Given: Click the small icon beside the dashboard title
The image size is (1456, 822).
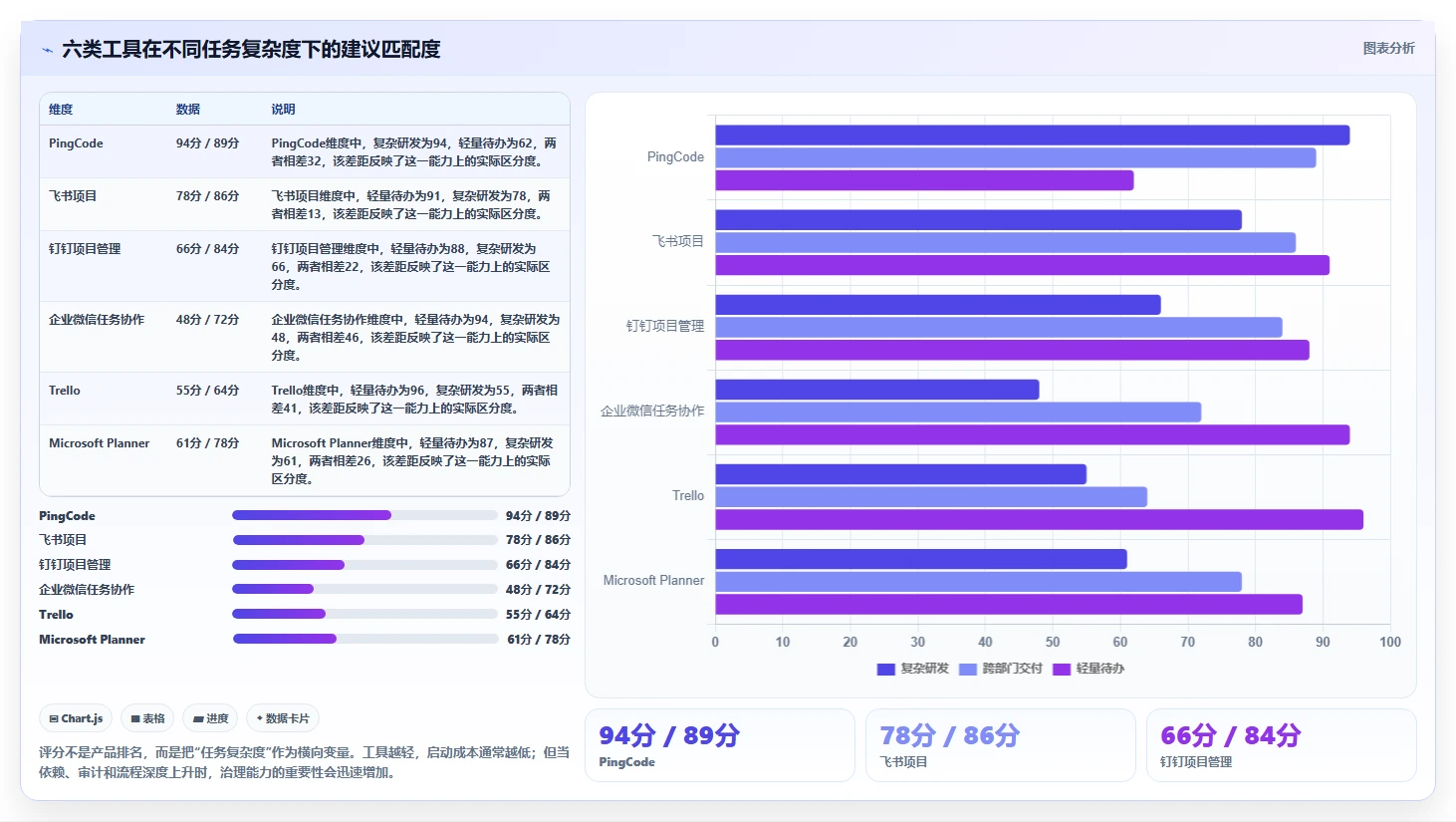Looking at the screenshot, I should 47,50.
